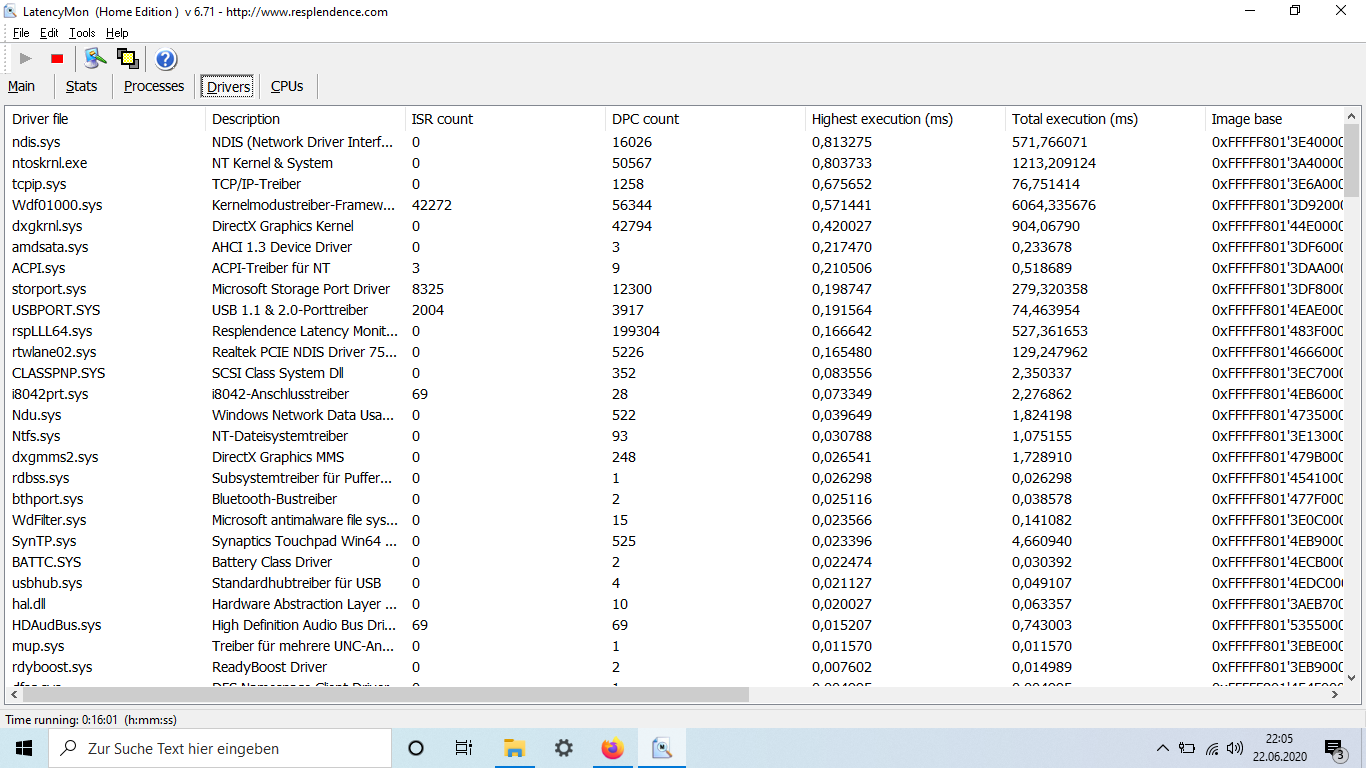
Task: Open the volume speaker tray icon
Action: 1235,748
